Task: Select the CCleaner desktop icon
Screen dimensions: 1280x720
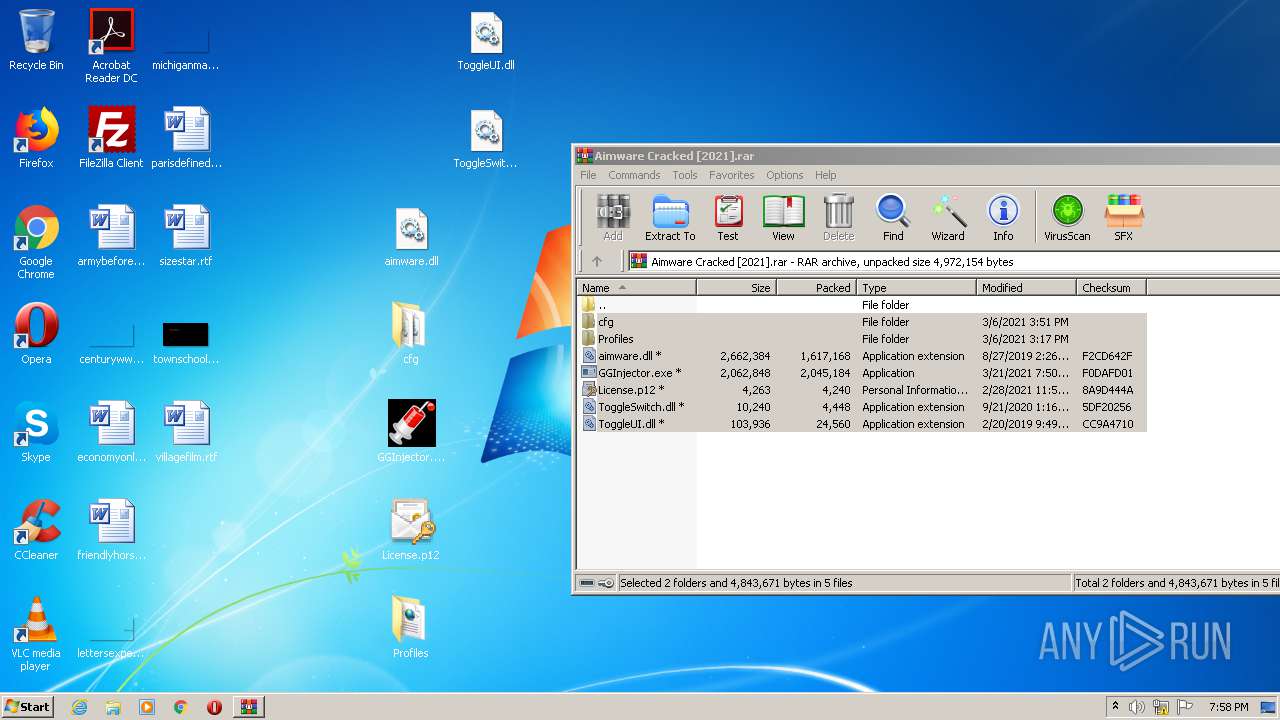Action: coord(36,530)
